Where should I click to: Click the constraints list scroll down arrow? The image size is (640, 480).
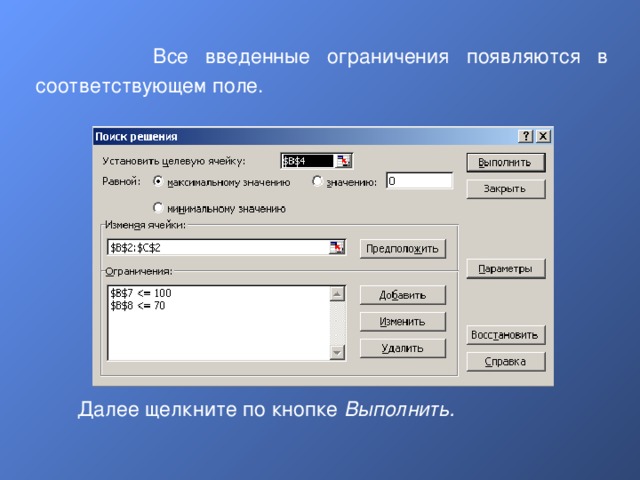337,352
